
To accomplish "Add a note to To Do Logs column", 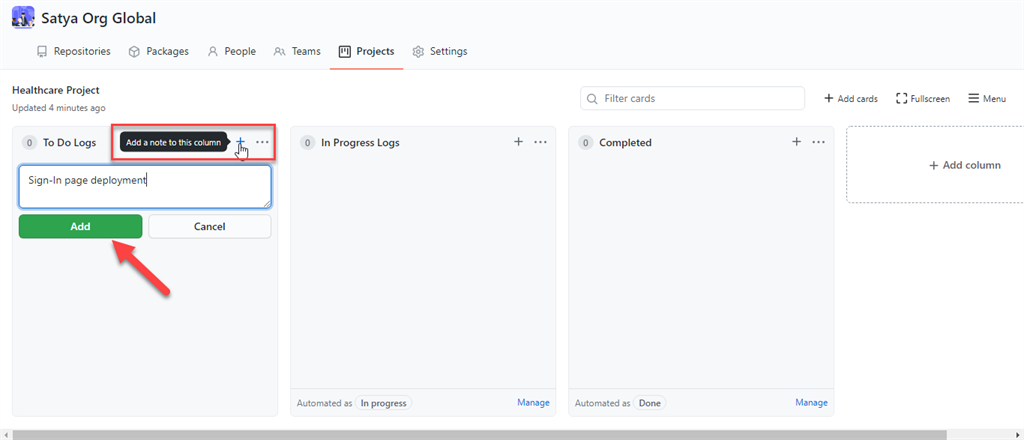I will 240,142.
